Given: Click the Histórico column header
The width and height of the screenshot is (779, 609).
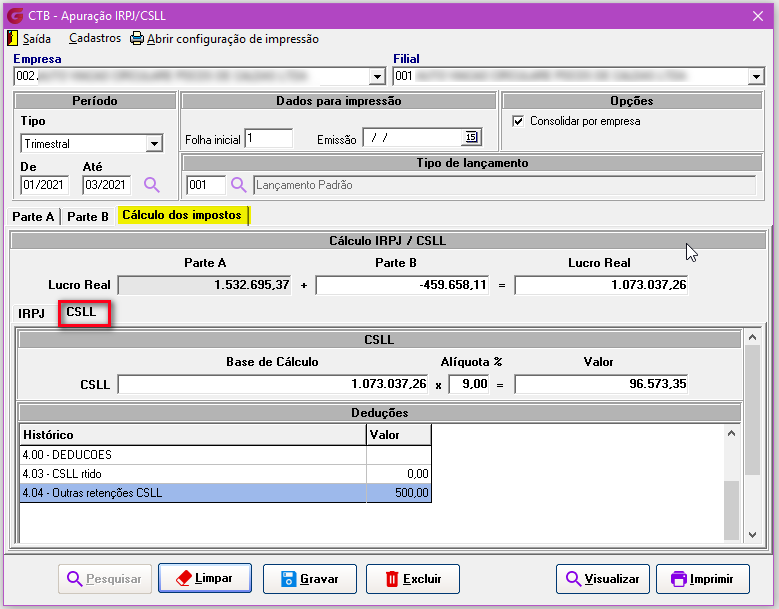Looking at the screenshot, I should (193, 435).
